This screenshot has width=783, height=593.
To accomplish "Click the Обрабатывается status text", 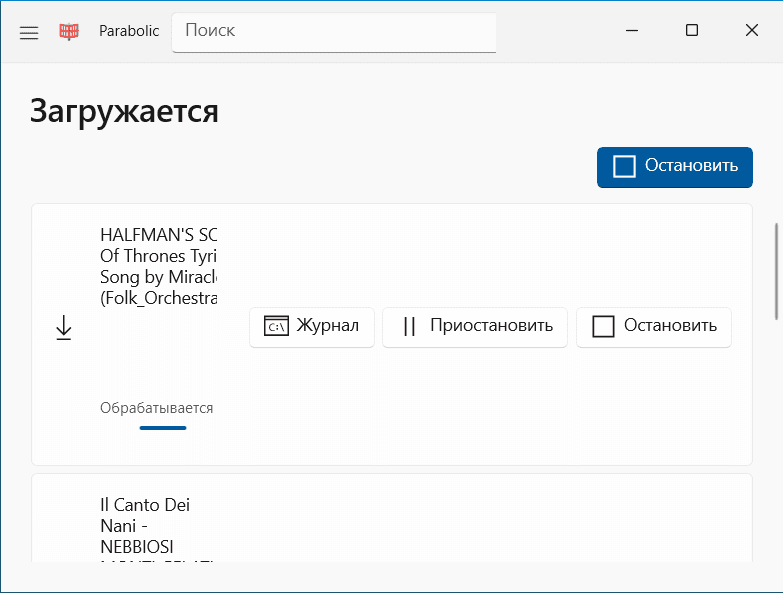I will click(x=156, y=408).
